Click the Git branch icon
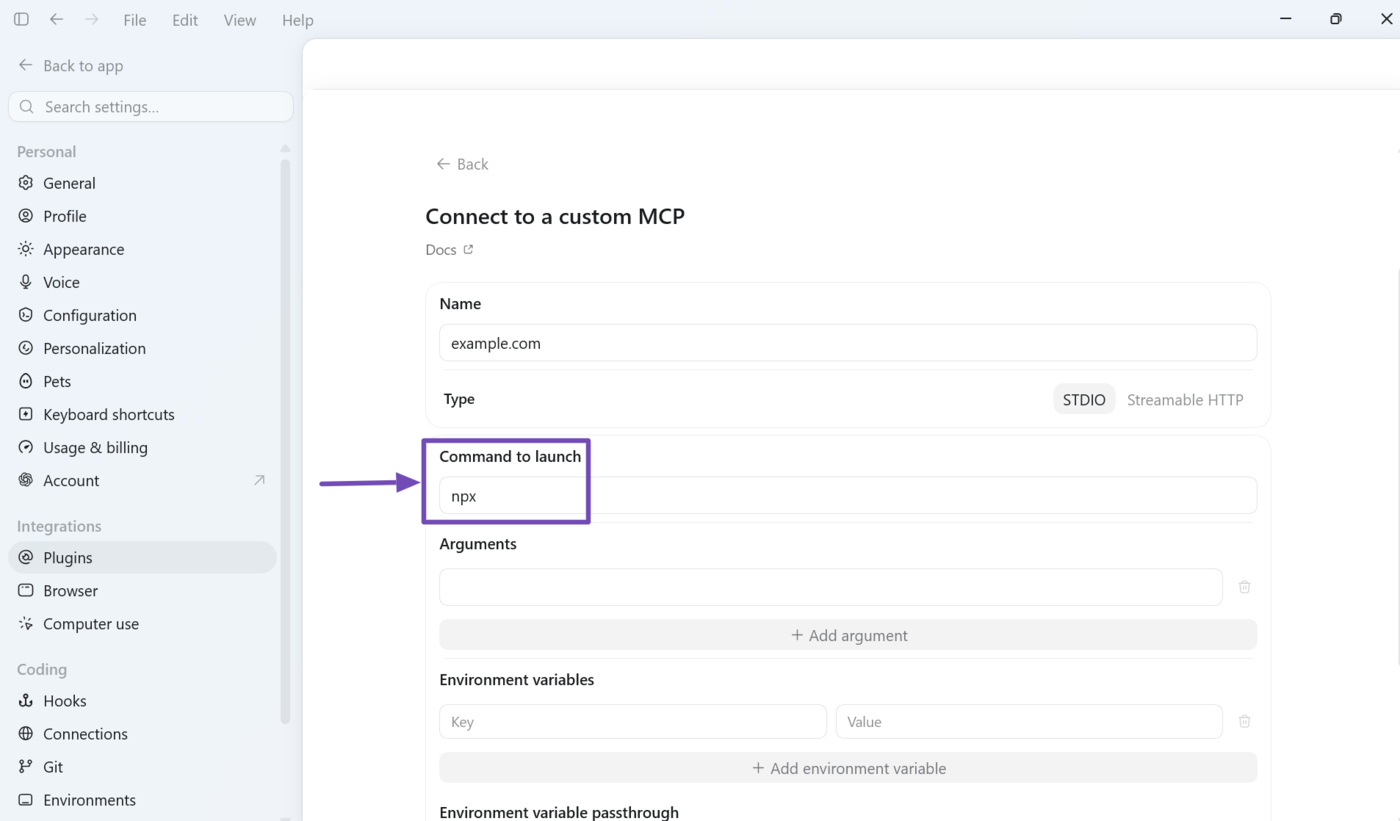This screenshot has height=821, width=1400. click(26, 767)
